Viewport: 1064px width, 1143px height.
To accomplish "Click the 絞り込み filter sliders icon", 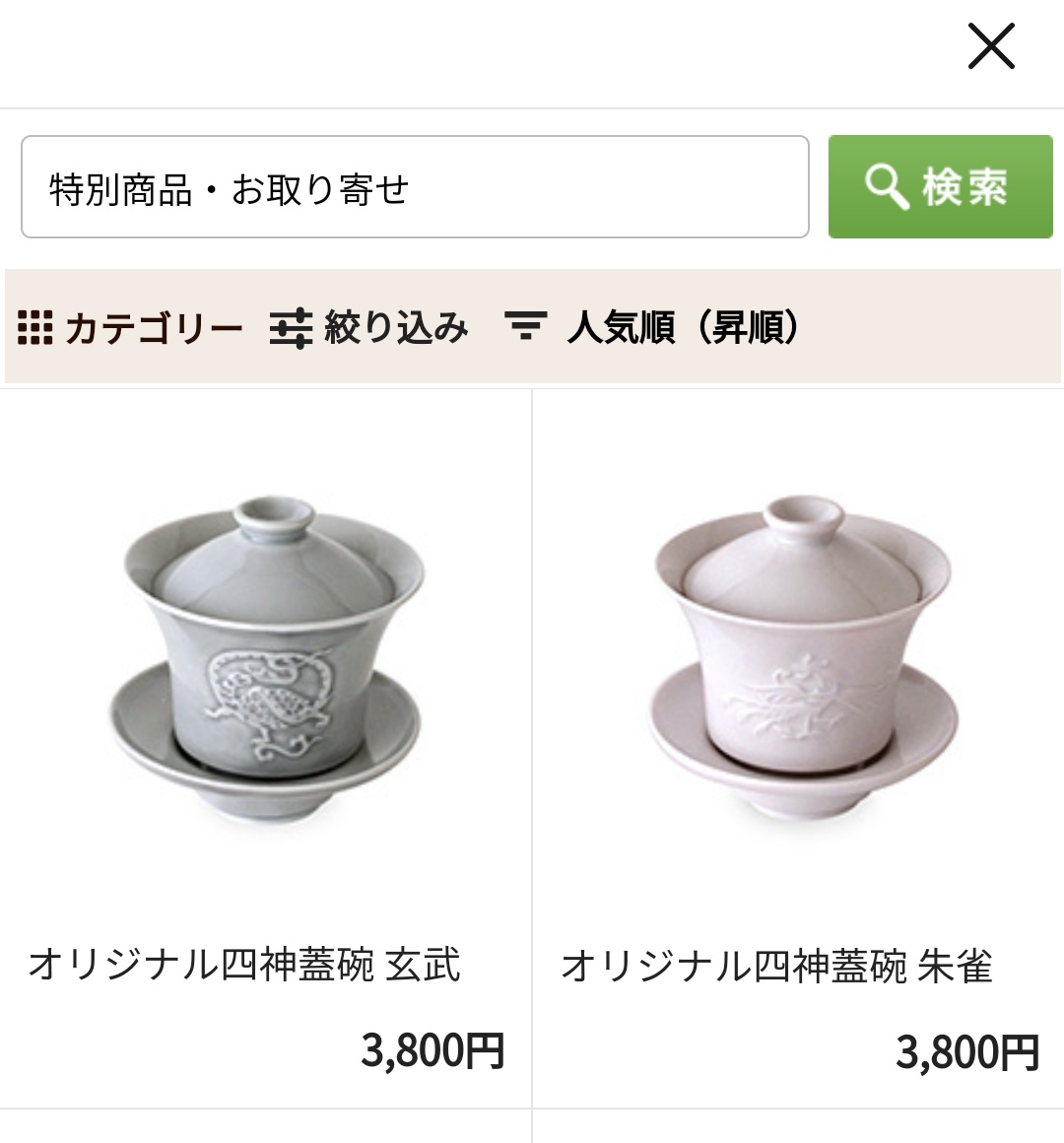I will point(292,328).
